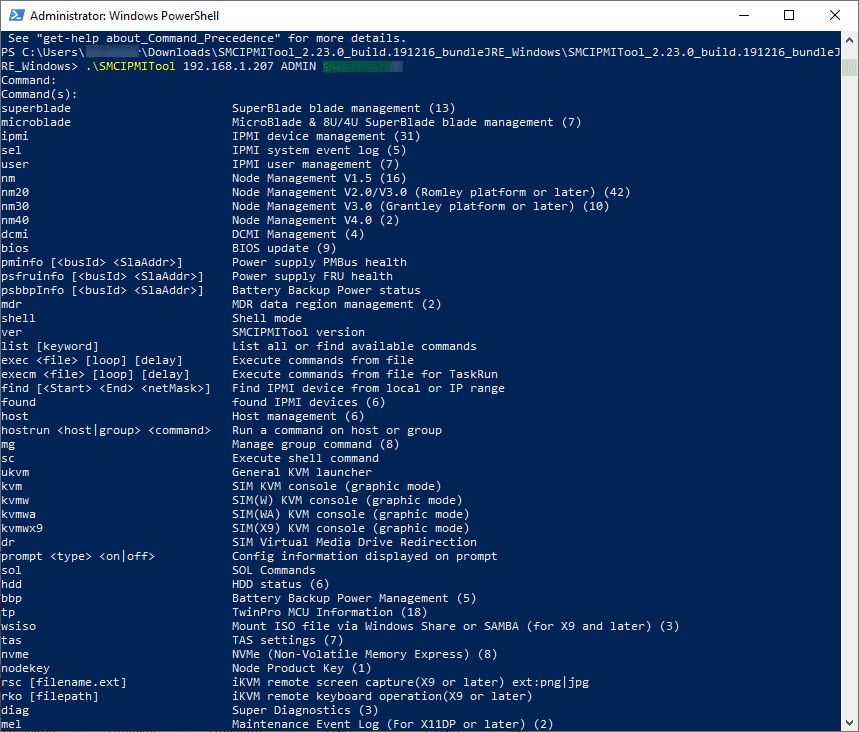Viewport: 859px width, 732px height.
Task: Click 'MDR data region management (2)' text
Action: pos(336,304)
